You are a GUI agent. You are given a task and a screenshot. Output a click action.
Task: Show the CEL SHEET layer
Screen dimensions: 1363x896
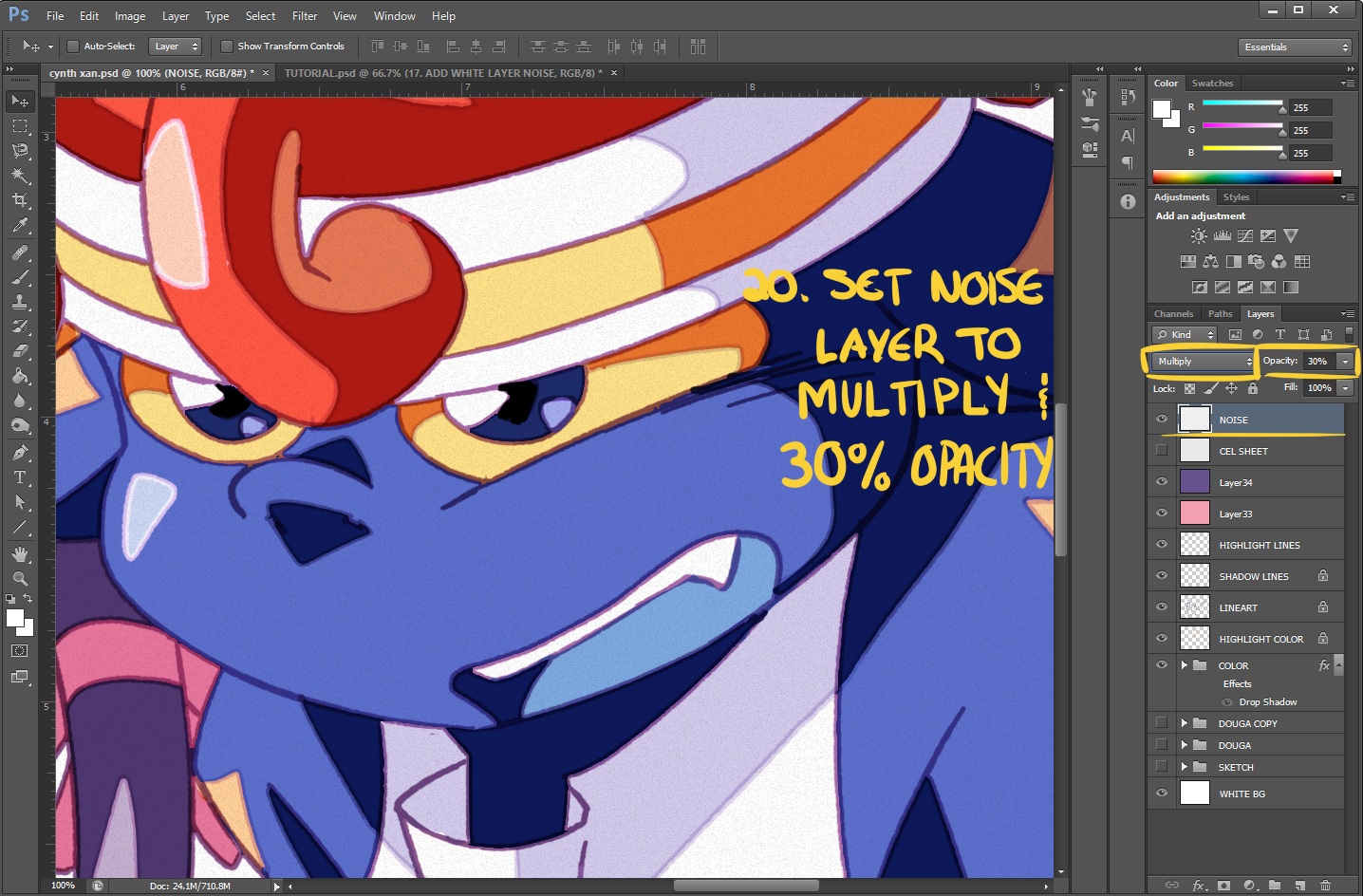pos(1161,451)
